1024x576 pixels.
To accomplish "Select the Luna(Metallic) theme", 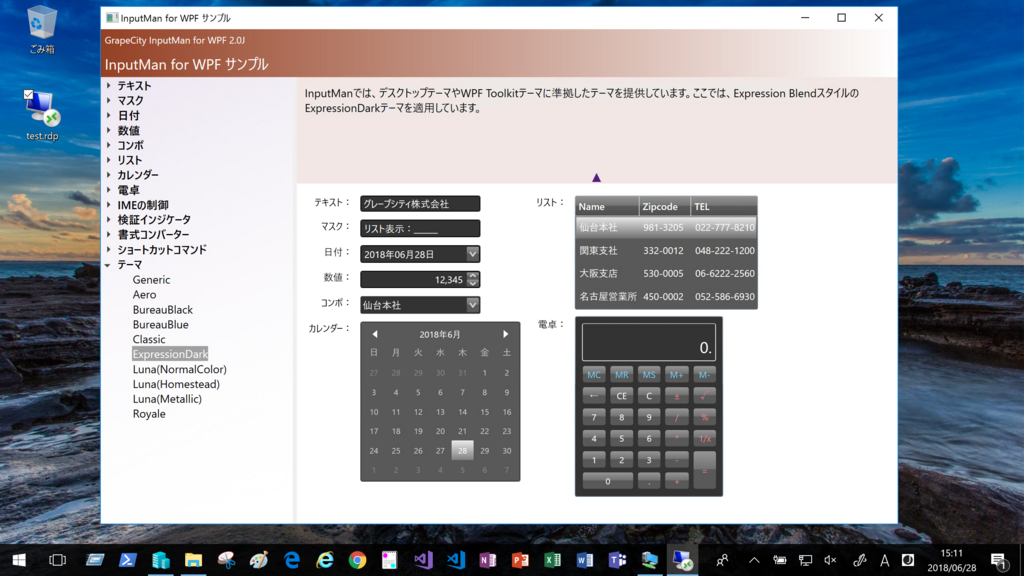I will tap(167, 399).
